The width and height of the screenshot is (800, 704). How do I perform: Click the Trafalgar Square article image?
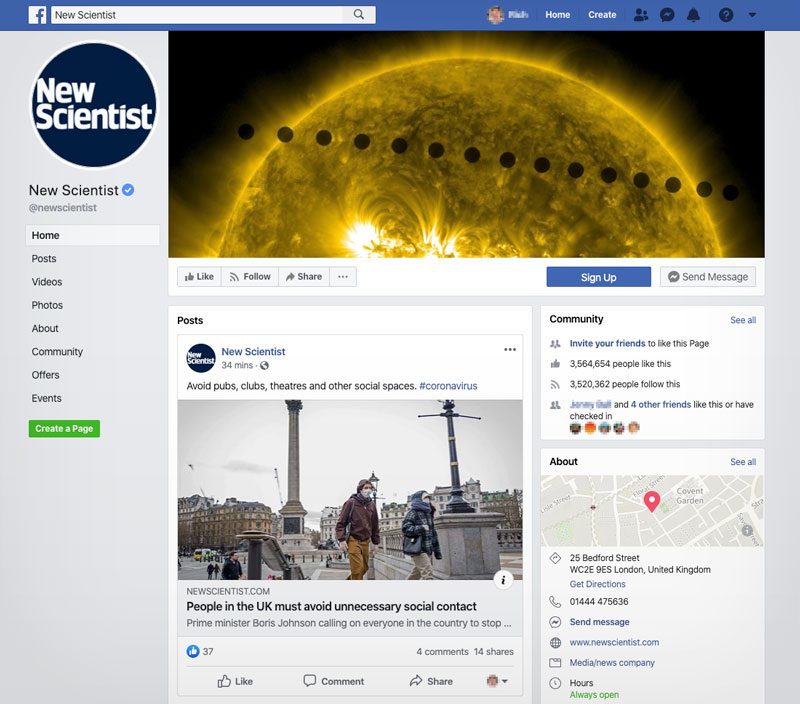[350, 490]
